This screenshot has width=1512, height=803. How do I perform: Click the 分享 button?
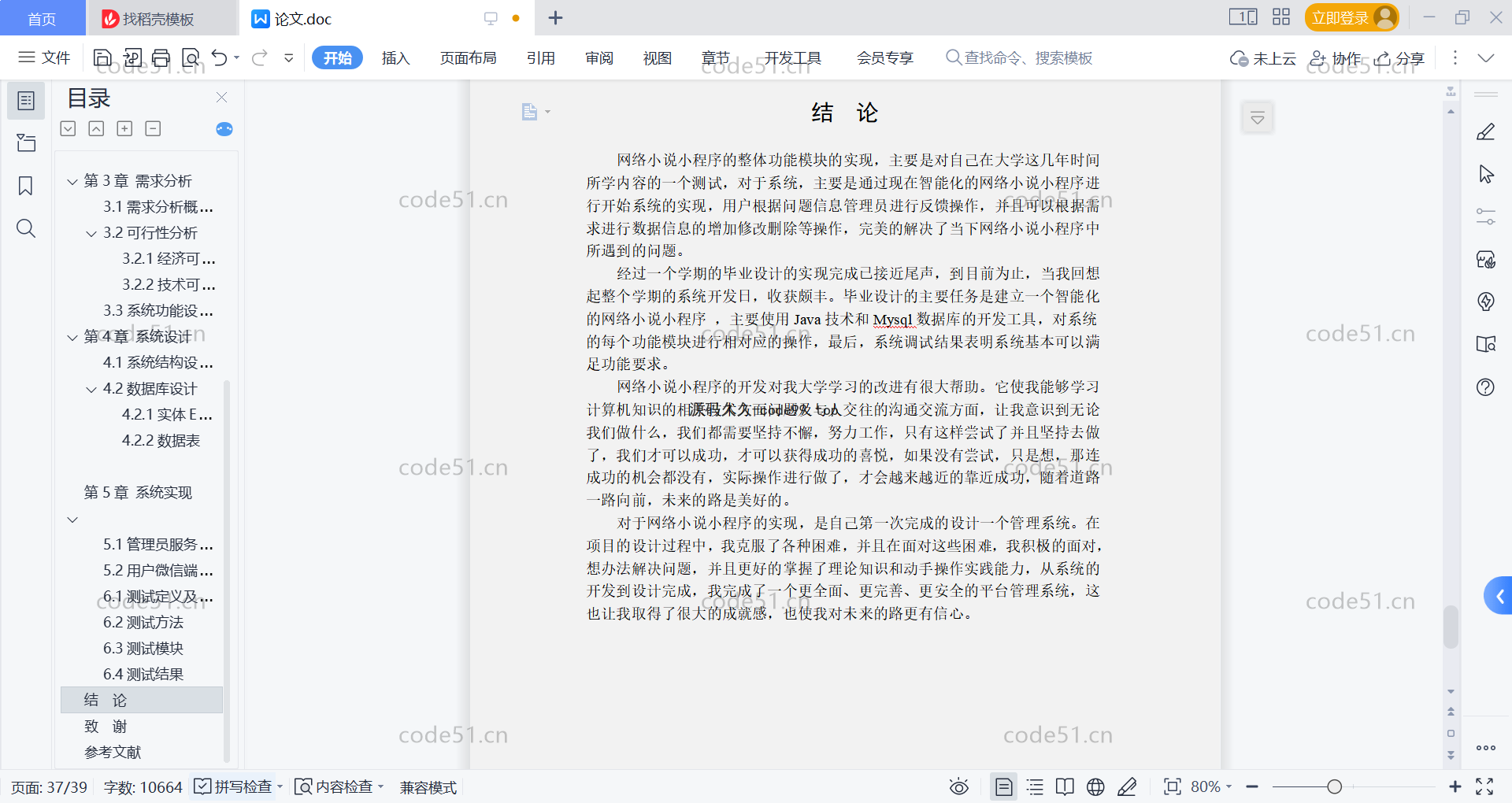pos(1399,57)
